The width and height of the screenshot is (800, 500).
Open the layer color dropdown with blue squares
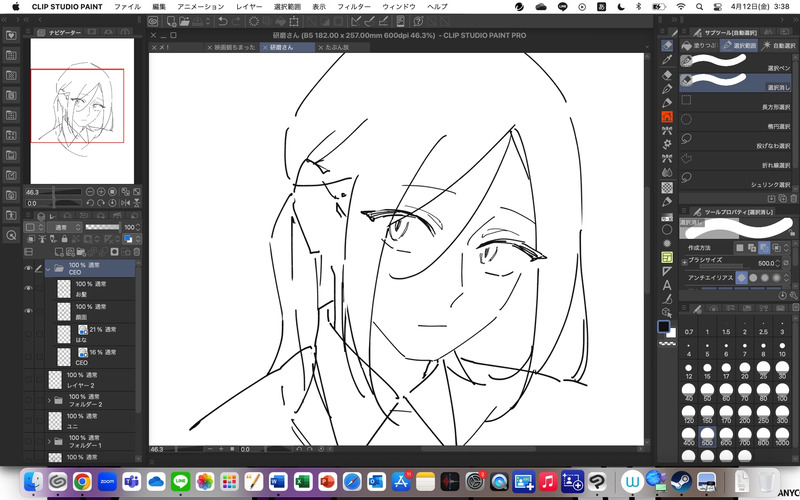pyautogui.click(x=132, y=239)
